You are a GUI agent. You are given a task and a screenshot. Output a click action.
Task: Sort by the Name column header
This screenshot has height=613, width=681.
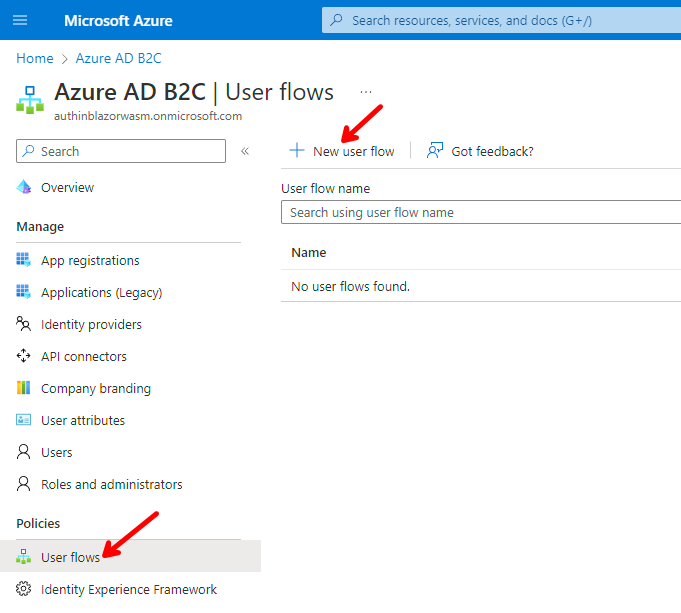click(309, 252)
